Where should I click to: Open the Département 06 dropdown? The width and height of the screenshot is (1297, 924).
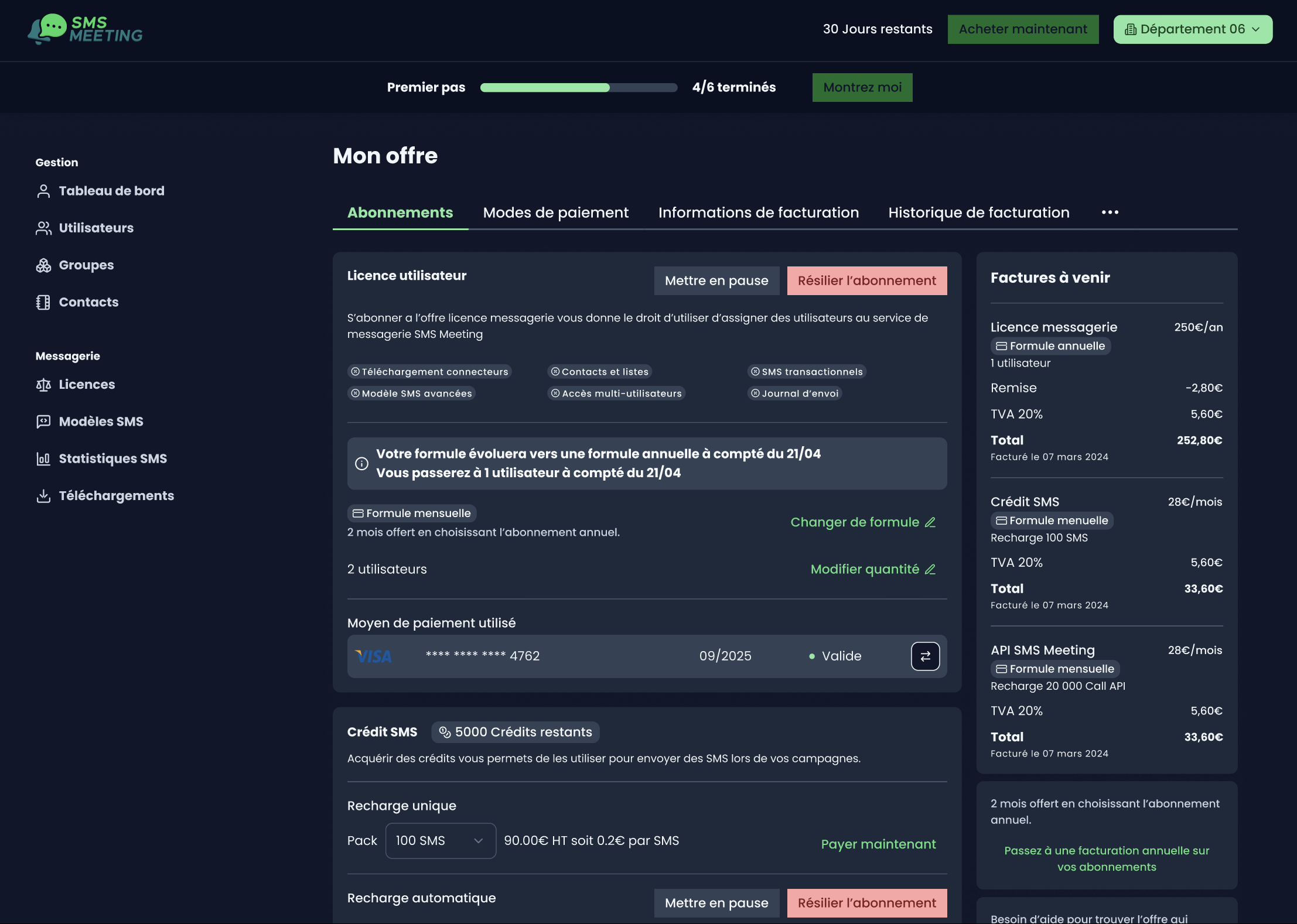pyautogui.click(x=1193, y=29)
